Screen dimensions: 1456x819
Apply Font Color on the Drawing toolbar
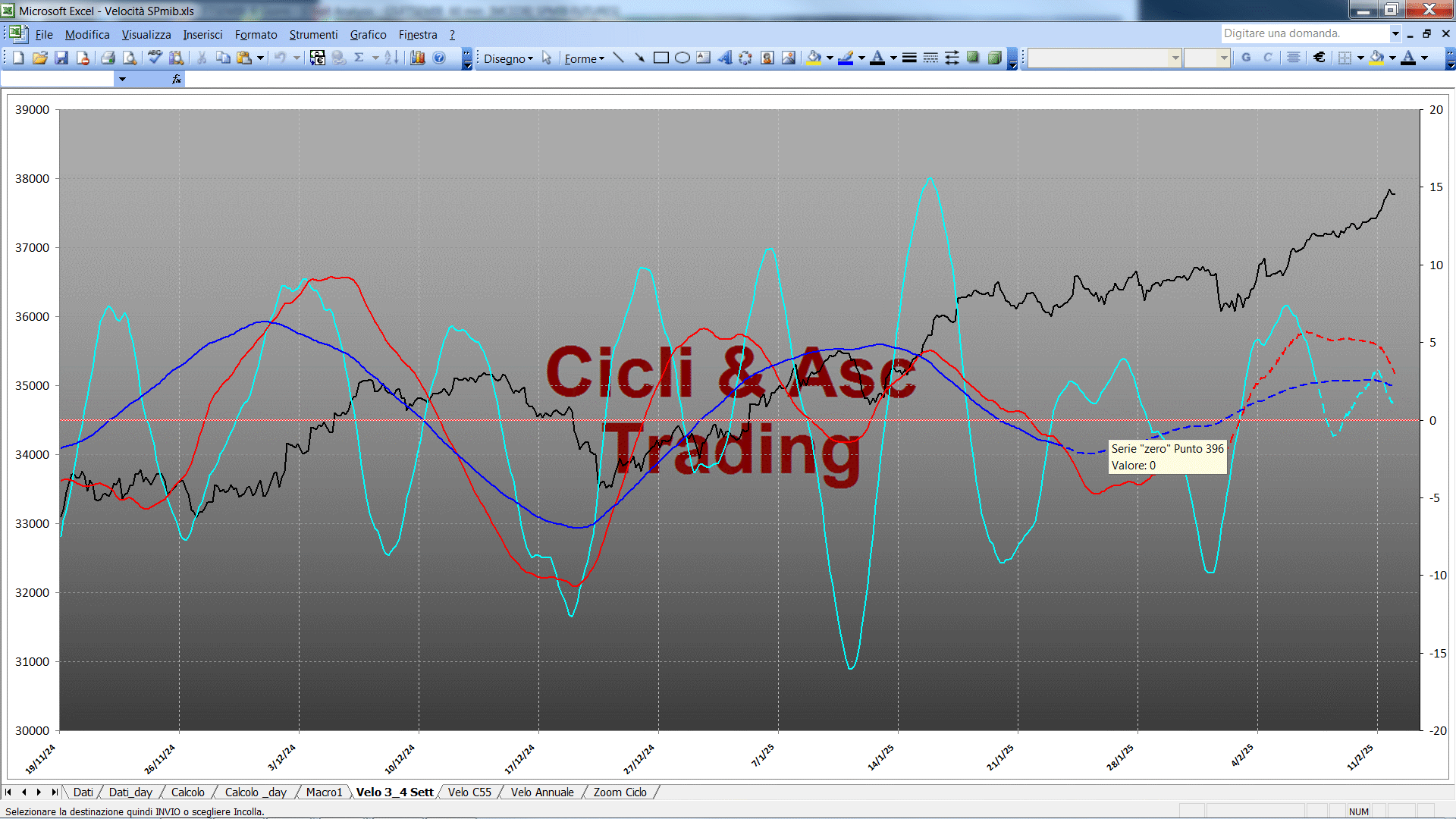click(x=877, y=58)
